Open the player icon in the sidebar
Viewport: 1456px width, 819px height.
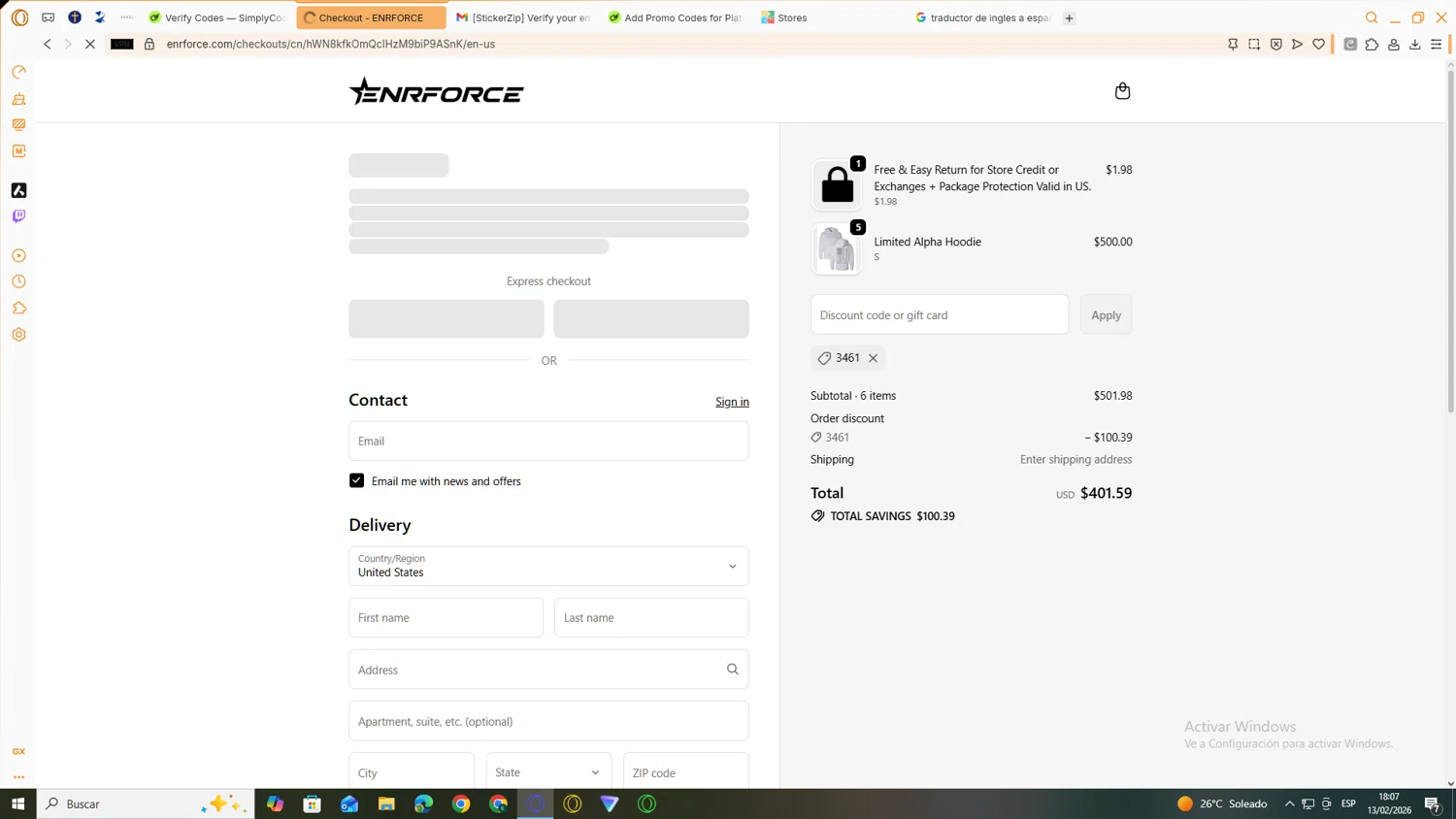click(x=18, y=256)
